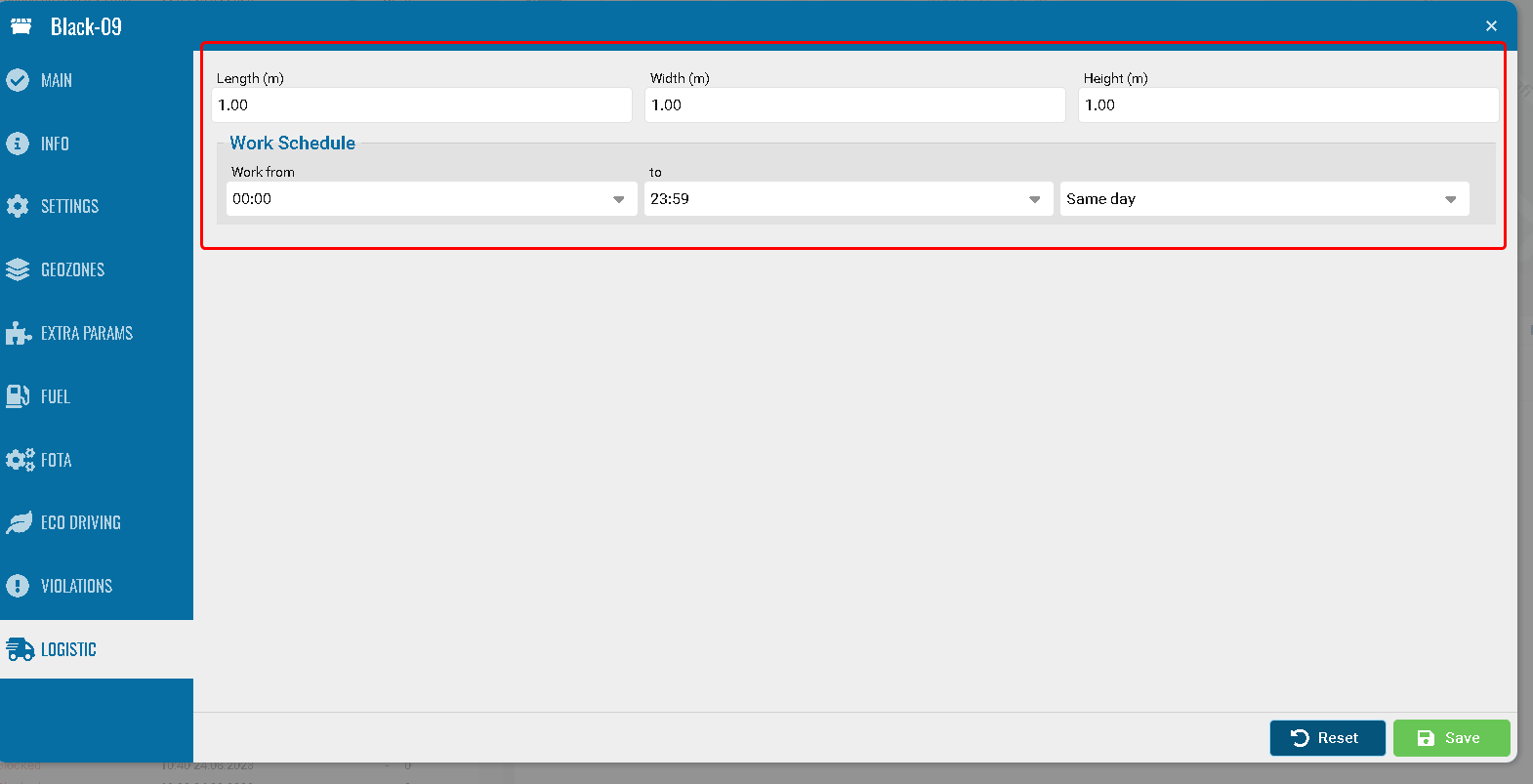Image resolution: width=1533 pixels, height=784 pixels.
Task: Expand the Work from time dropdown
Action: (x=431, y=199)
